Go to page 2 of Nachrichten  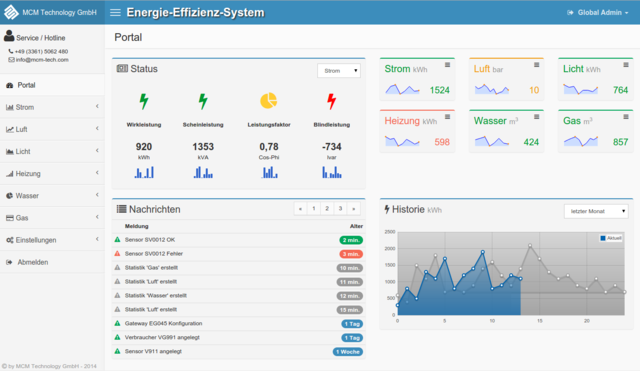(x=327, y=209)
